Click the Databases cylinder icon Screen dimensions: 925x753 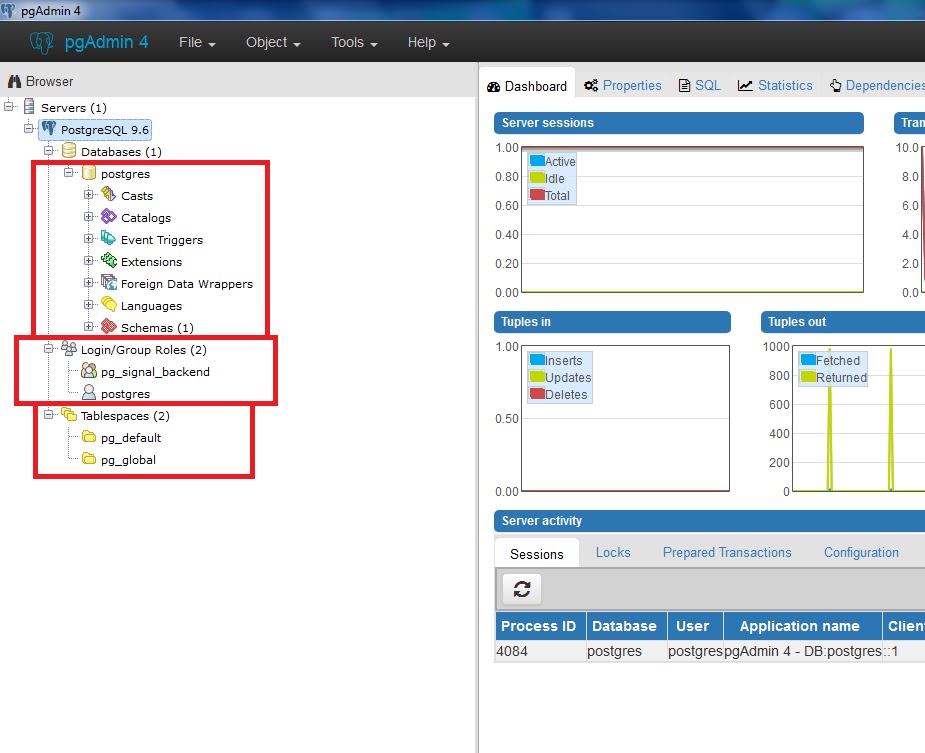click(69, 150)
